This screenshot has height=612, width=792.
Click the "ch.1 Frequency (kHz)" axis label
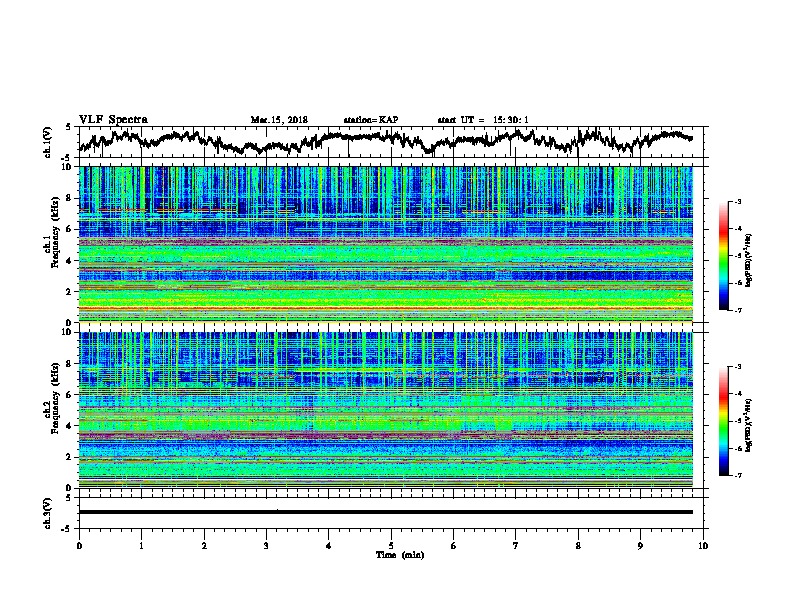(52, 232)
